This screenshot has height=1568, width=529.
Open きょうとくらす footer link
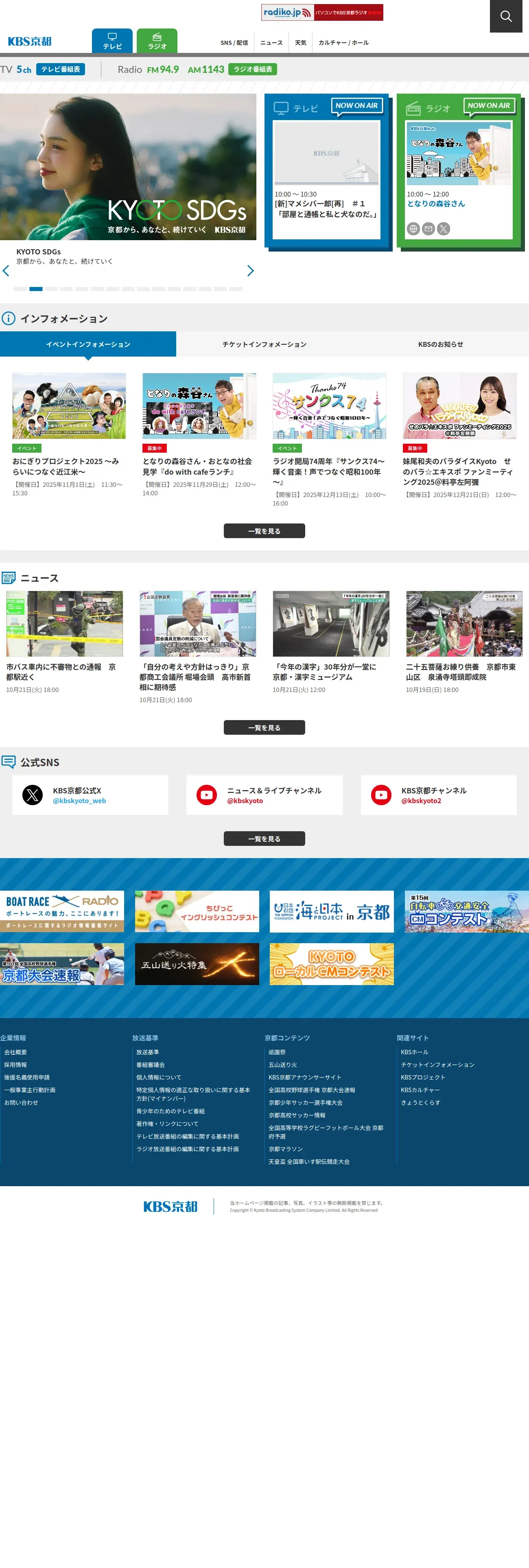point(421,1103)
